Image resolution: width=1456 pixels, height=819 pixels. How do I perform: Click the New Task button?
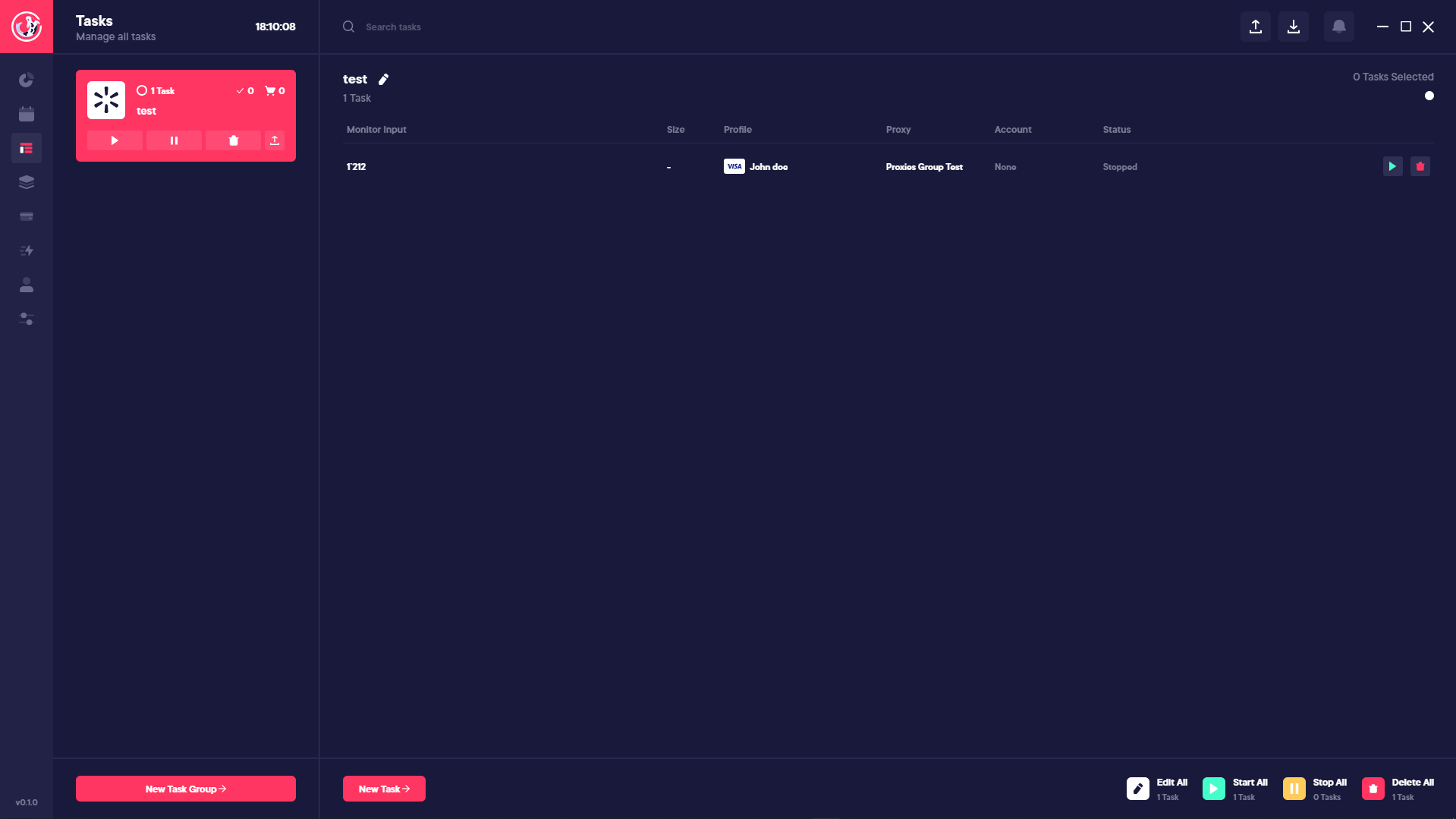[384, 789]
